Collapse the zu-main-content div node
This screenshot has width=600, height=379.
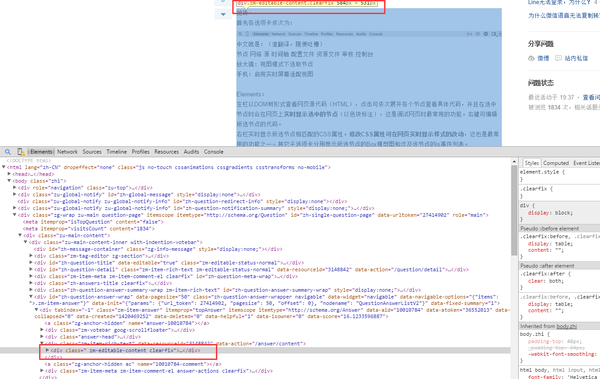20,235
